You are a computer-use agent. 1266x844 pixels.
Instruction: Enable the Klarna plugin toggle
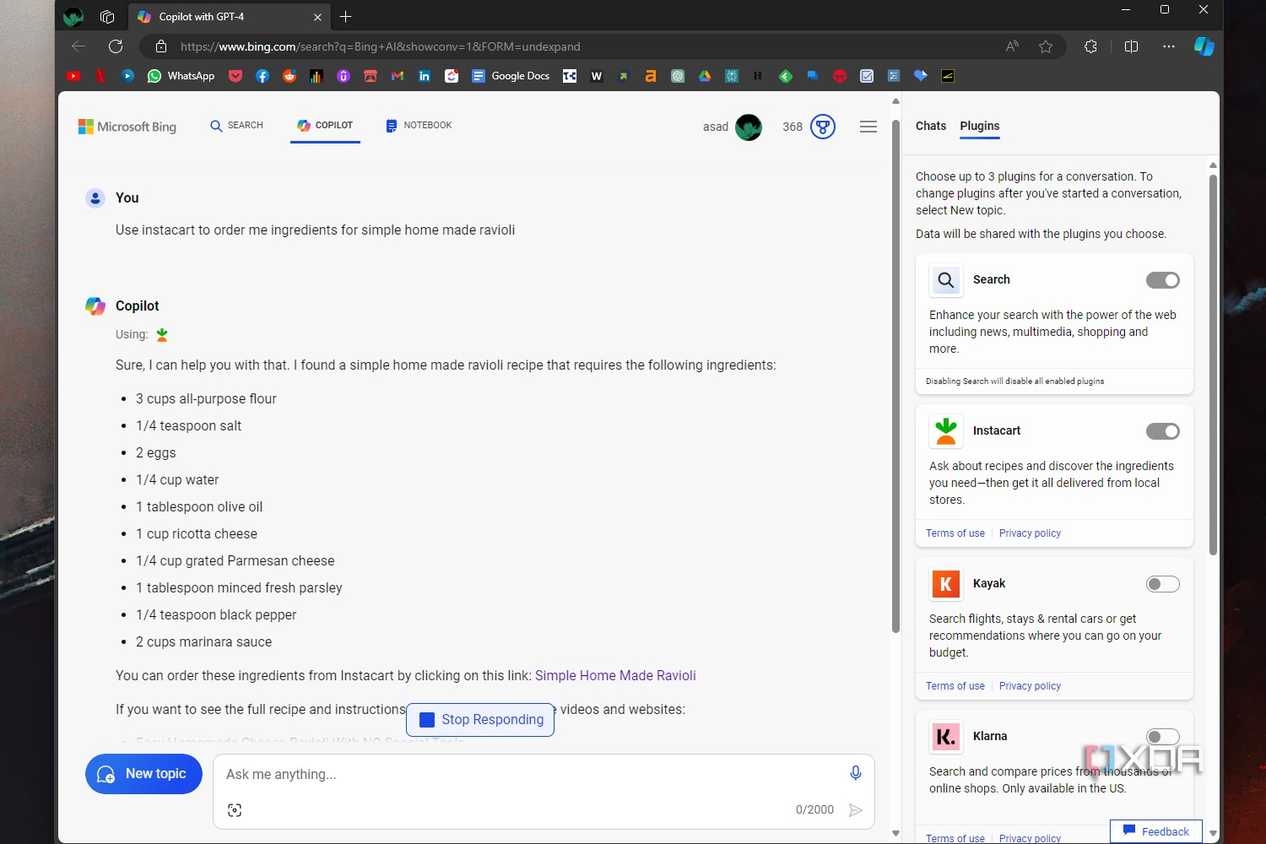pos(1163,737)
